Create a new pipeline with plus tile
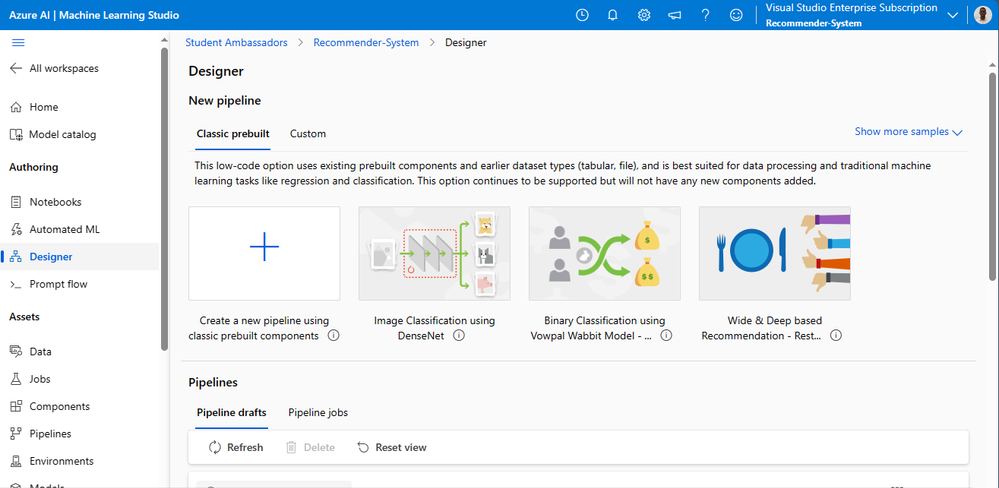 point(264,254)
